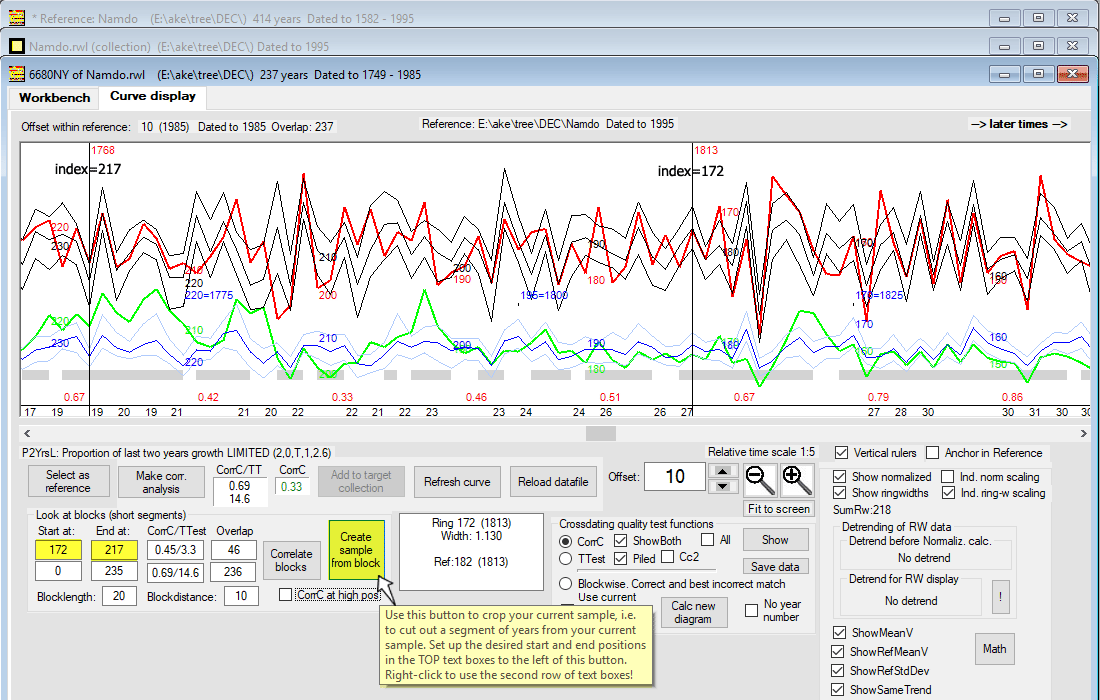Enable Anchor in Reference checkbox

pyautogui.click(x=932, y=453)
